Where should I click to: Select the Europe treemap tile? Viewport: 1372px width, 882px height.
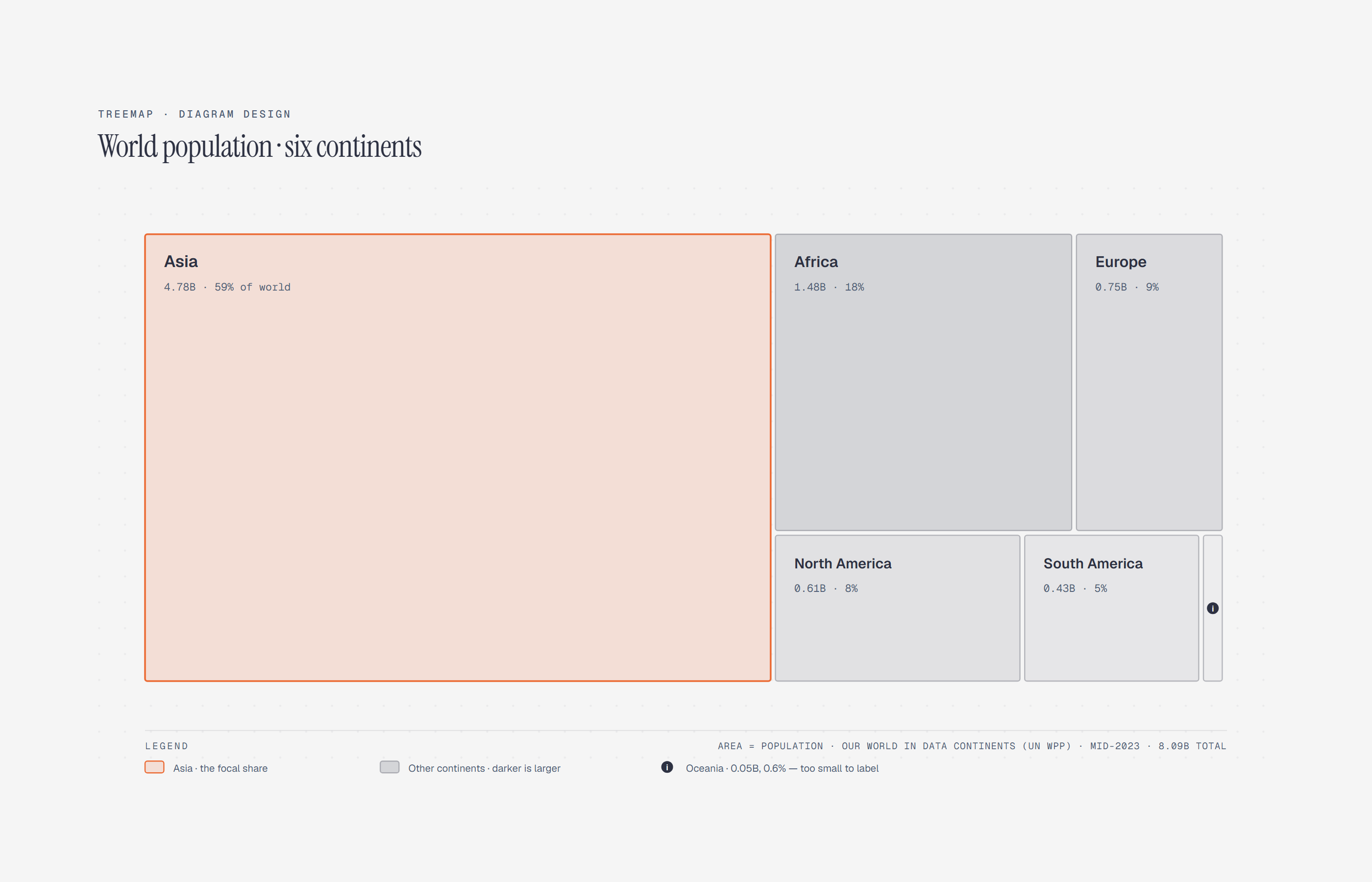(1149, 382)
